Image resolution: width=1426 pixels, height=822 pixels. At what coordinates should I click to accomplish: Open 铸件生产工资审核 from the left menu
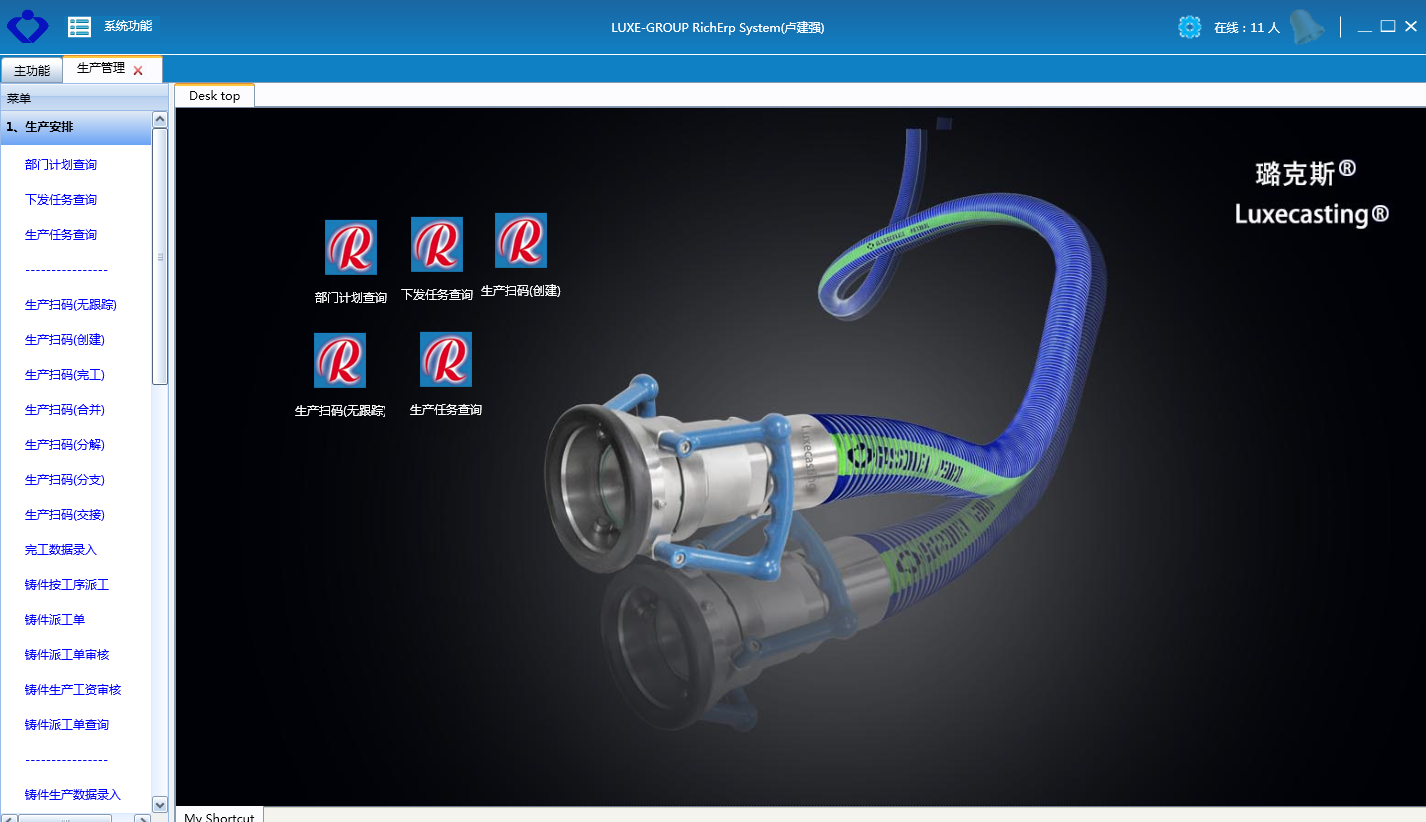pos(73,690)
